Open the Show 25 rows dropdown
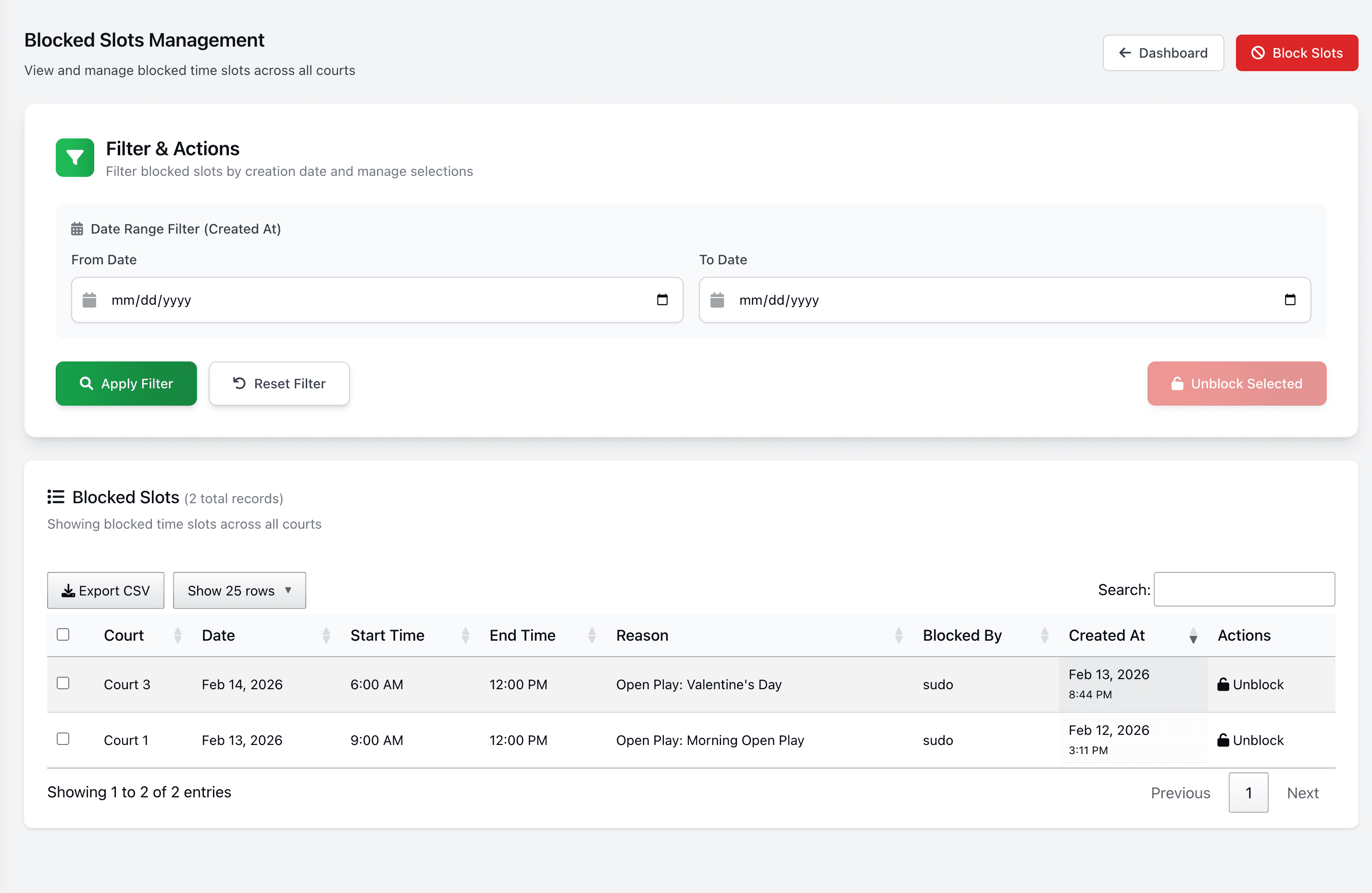 click(238, 590)
